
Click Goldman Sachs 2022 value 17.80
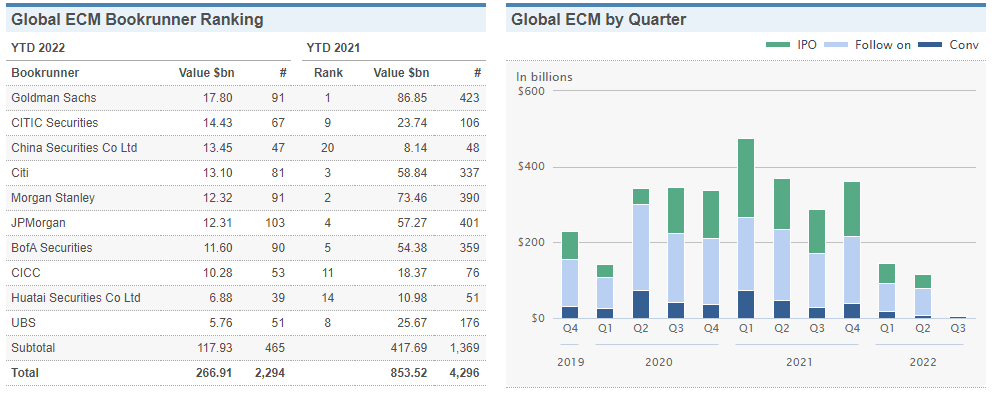219,98
